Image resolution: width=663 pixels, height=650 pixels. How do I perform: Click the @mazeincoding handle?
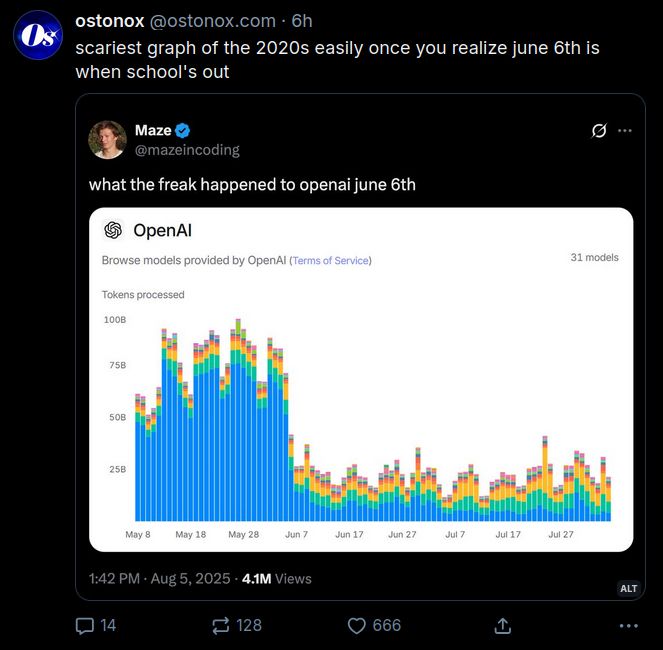point(187,150)
